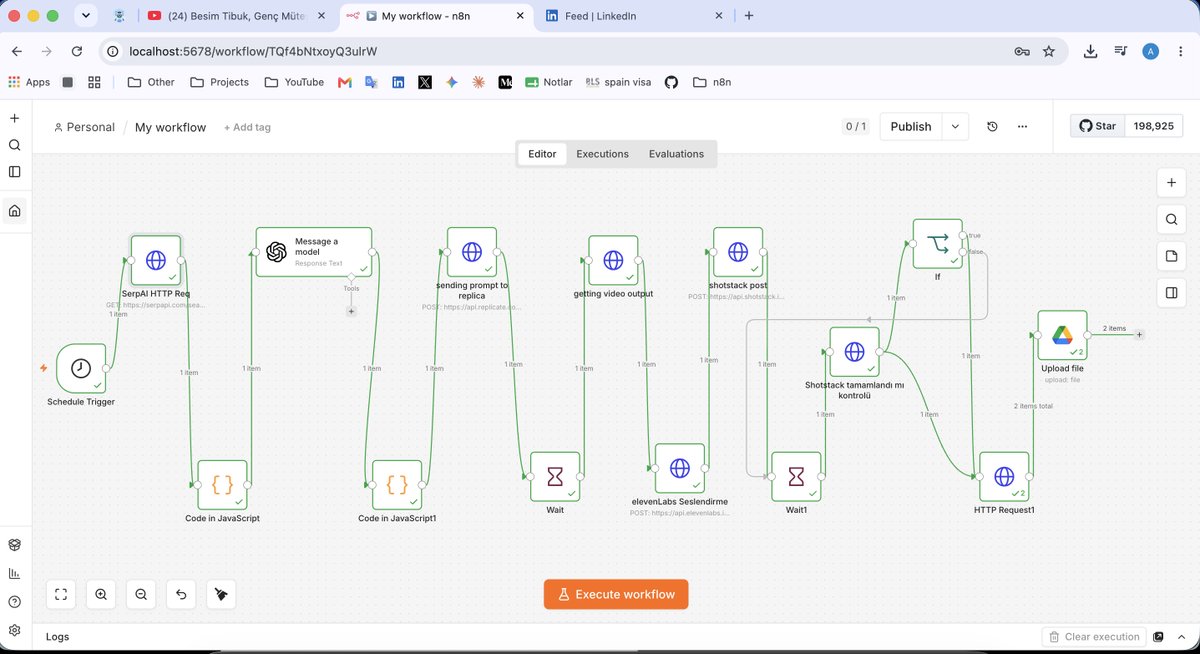Select the sending prompt to replica node
The image size is (1200, 654).
472,252
